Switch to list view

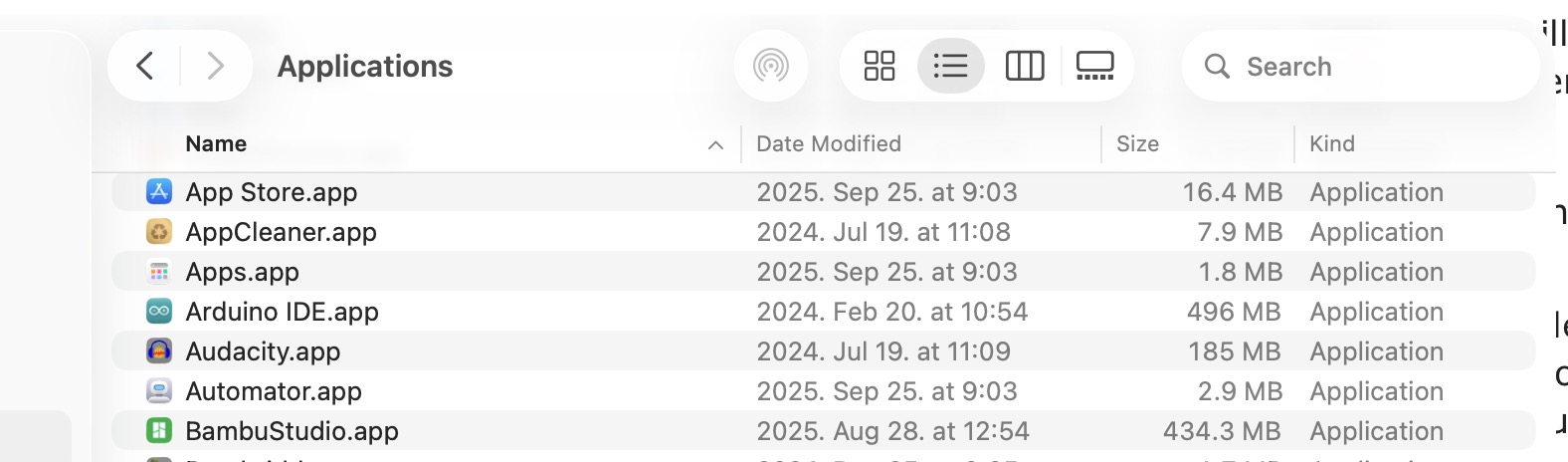point(950,66)
